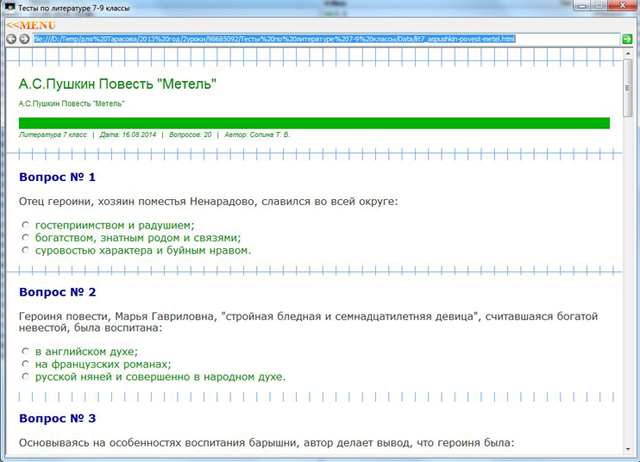
Task: Choose "суровостью характера и буйным нравом" option
Action: [25, 251]
